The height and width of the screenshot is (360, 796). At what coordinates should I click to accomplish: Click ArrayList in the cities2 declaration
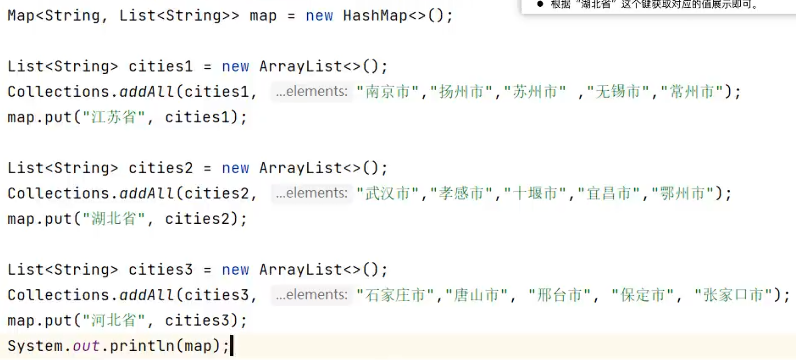[301, 168]
